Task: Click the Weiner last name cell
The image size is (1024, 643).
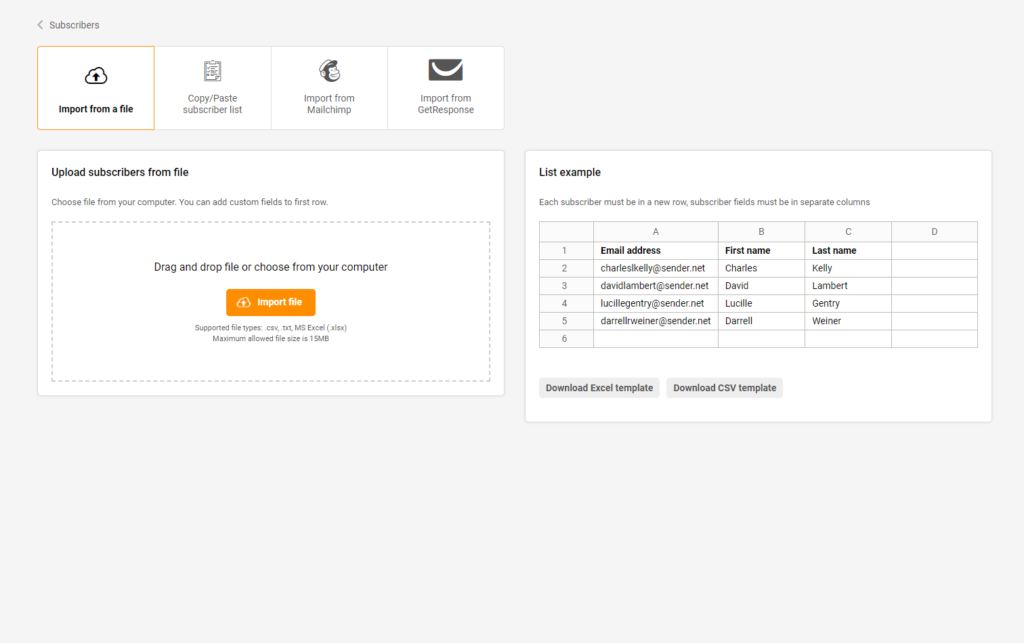Action: pos(848,321)
